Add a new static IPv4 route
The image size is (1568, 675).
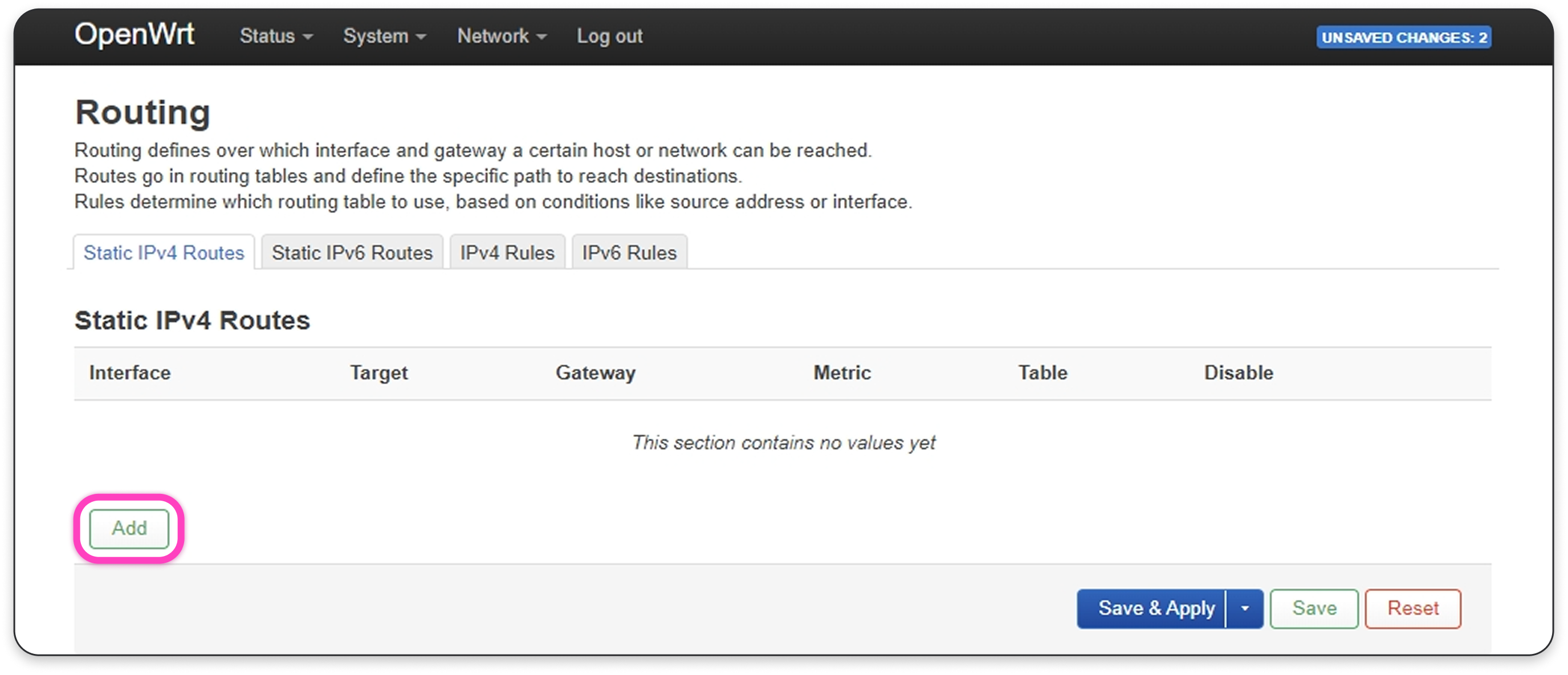click(x=129, y=529)
